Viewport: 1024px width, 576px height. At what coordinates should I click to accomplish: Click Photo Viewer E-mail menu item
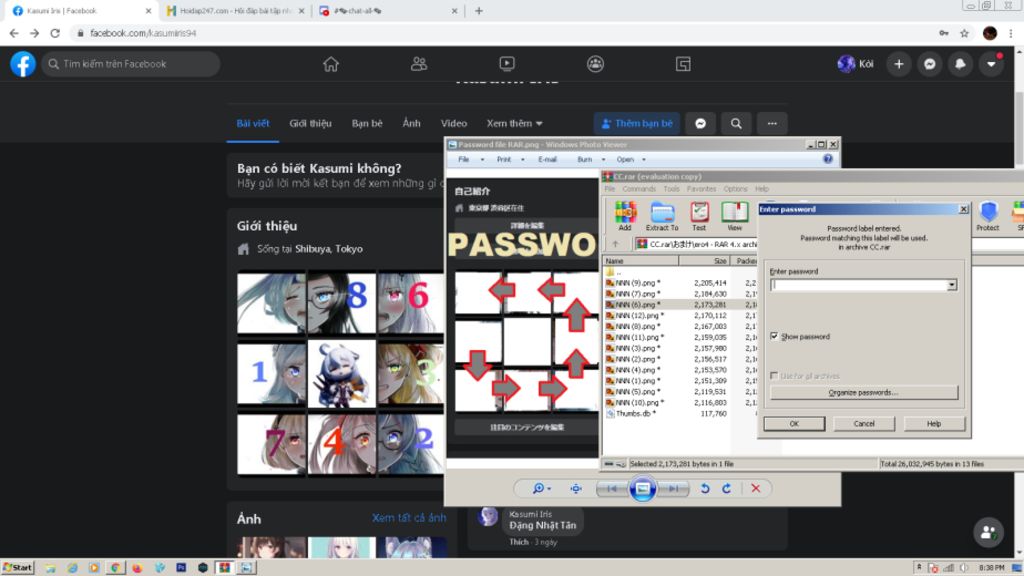(547, 159)
